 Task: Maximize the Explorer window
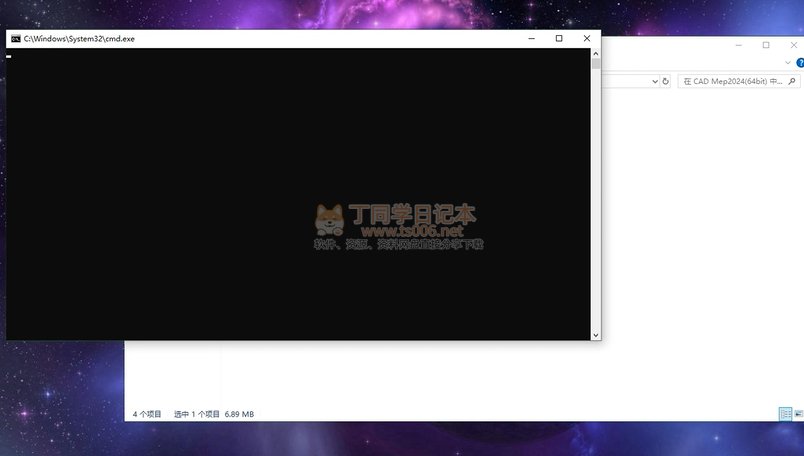[x=766, y=45]
